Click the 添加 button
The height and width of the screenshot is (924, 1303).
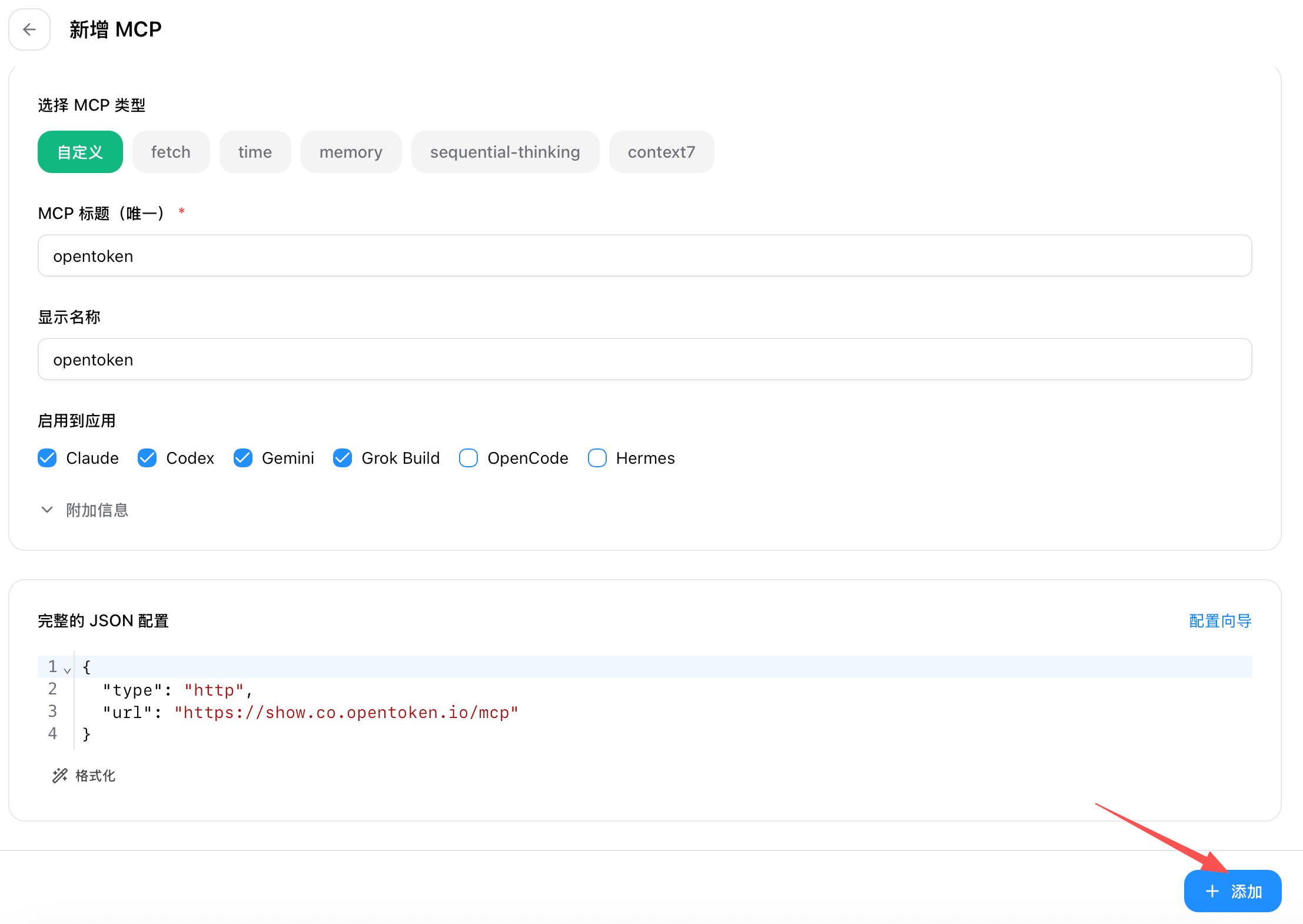1232,891
